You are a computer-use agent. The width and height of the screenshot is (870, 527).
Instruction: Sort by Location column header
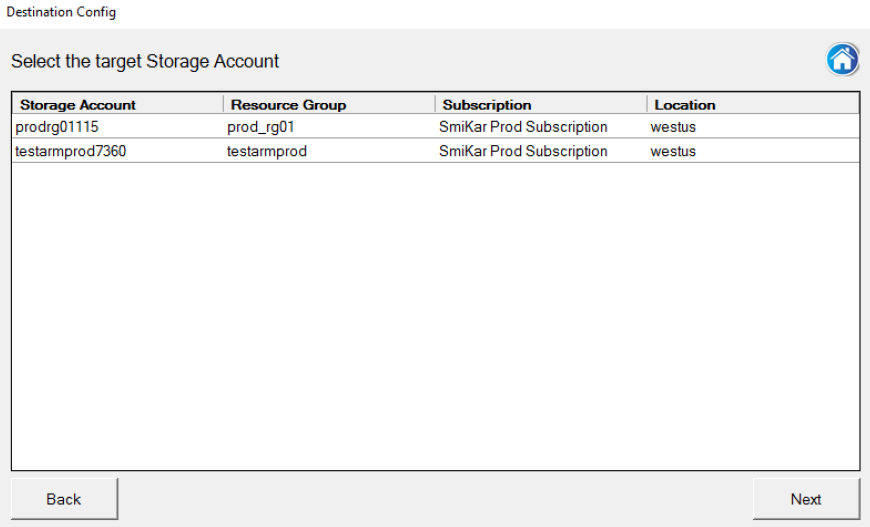tap(753, 104)
